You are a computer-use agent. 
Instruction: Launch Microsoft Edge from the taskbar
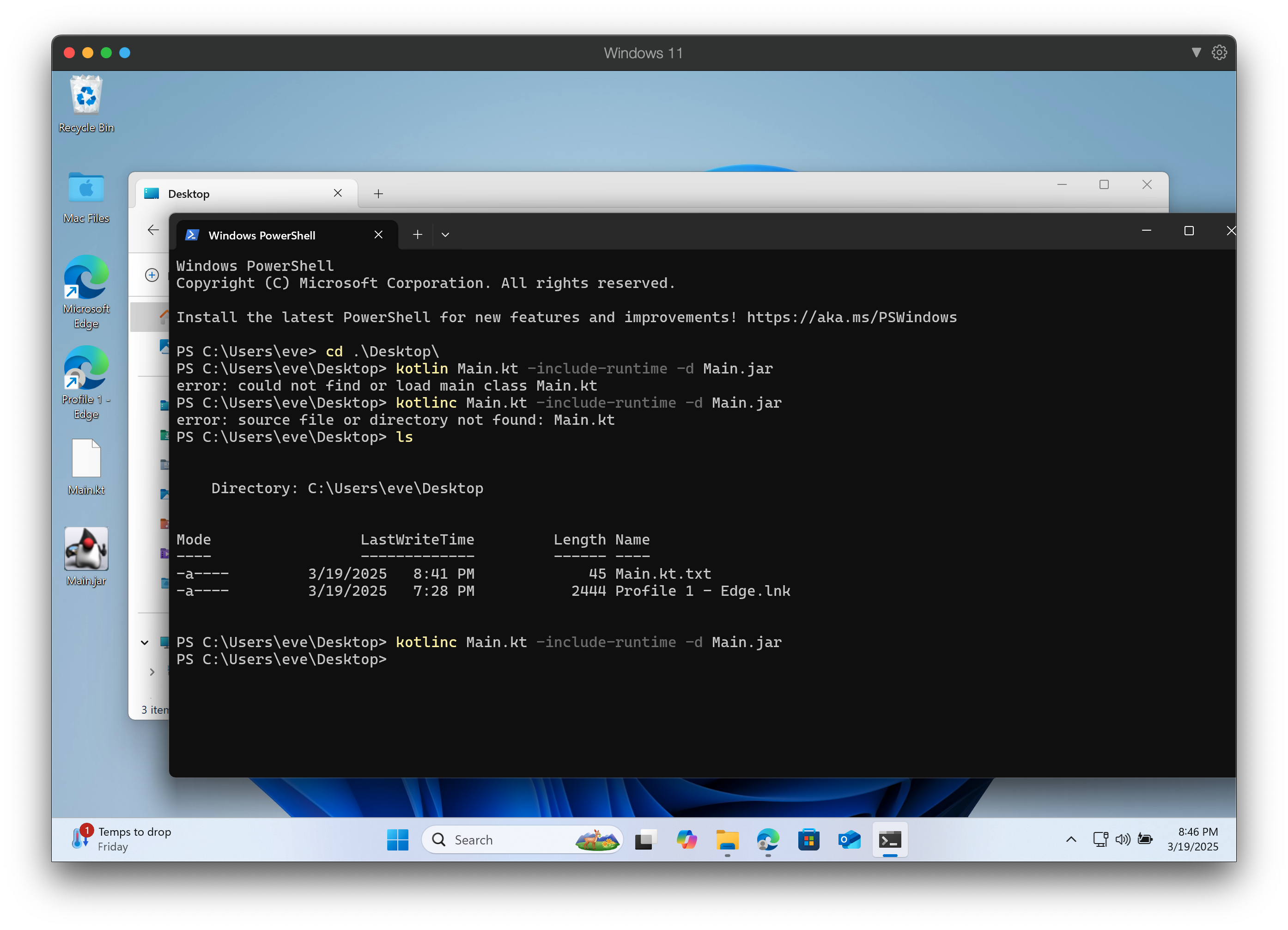point(768,840)
